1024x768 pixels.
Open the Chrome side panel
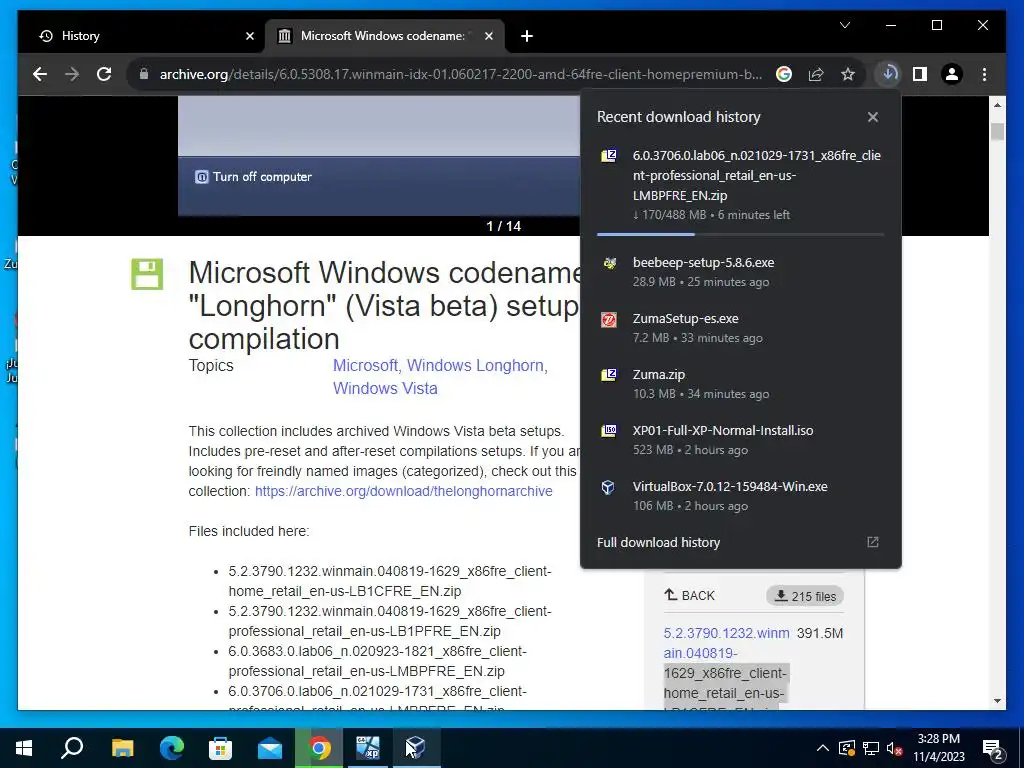coord(920,74)
